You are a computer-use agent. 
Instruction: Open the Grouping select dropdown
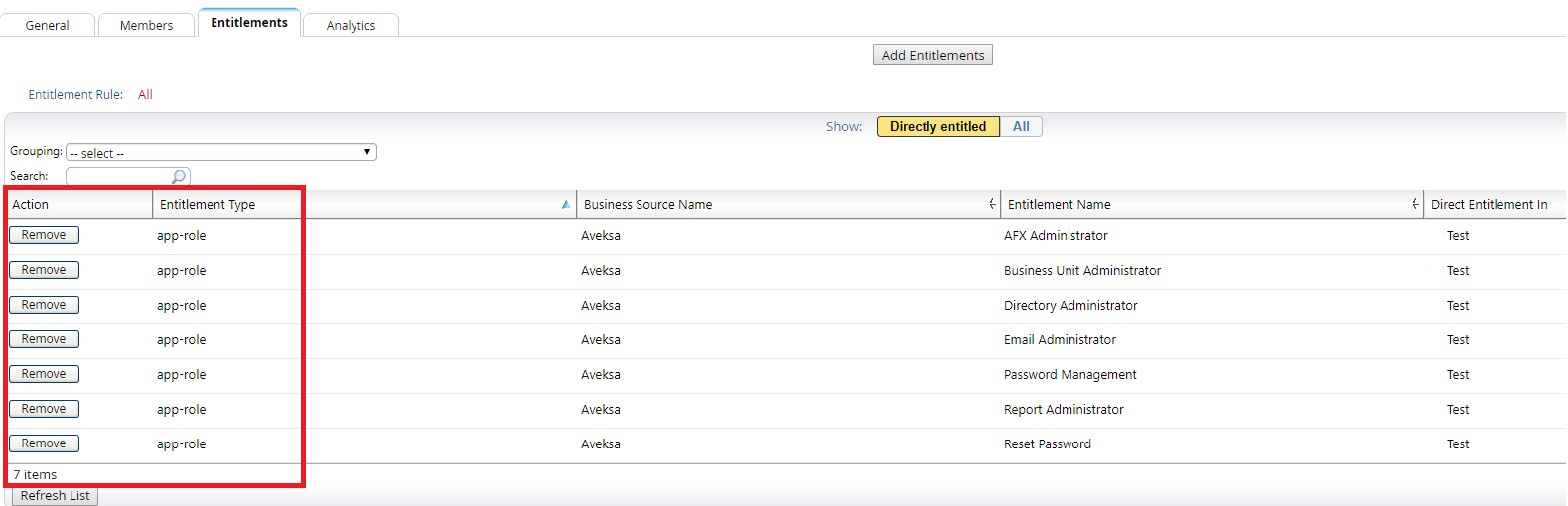coord(221,153)
